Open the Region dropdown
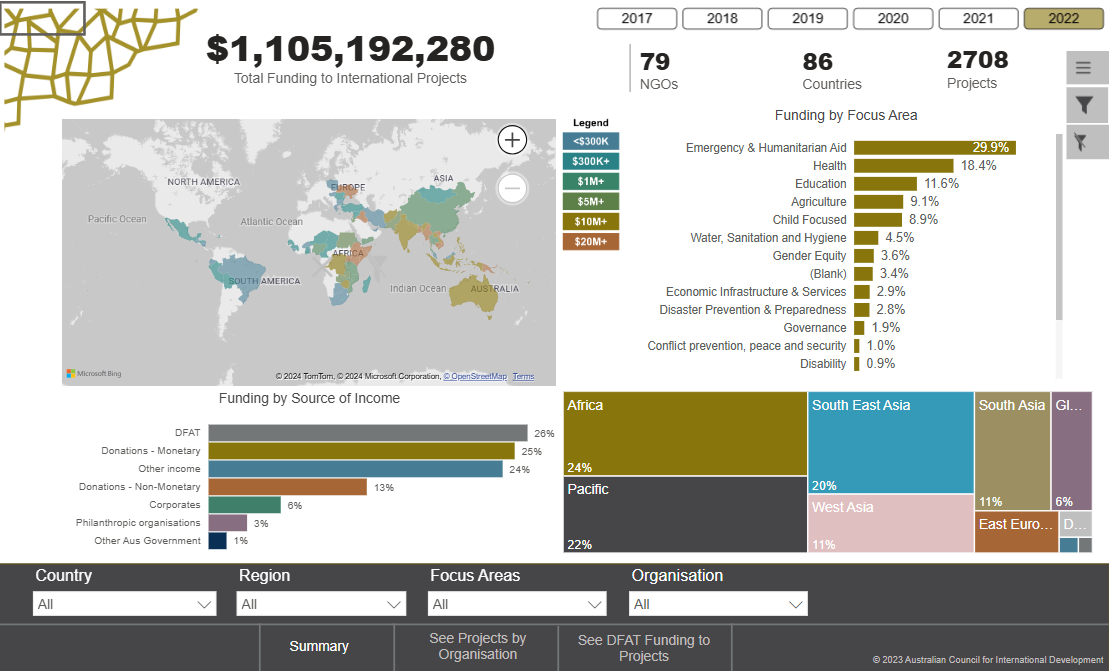1111x671 pixels. coord(320,603)
